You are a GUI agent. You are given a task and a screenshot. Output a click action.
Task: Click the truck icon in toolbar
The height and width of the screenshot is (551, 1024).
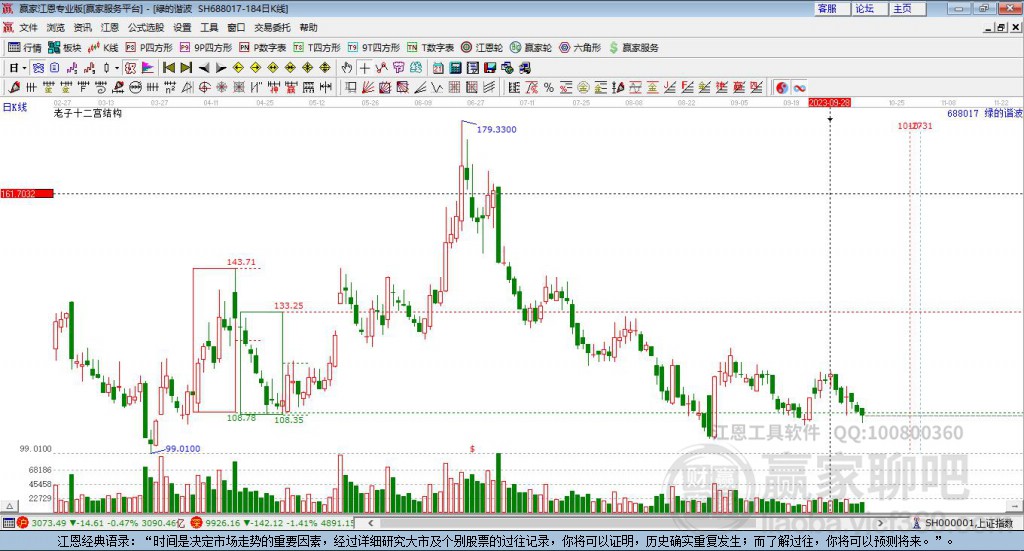click(x=524, y=68)
